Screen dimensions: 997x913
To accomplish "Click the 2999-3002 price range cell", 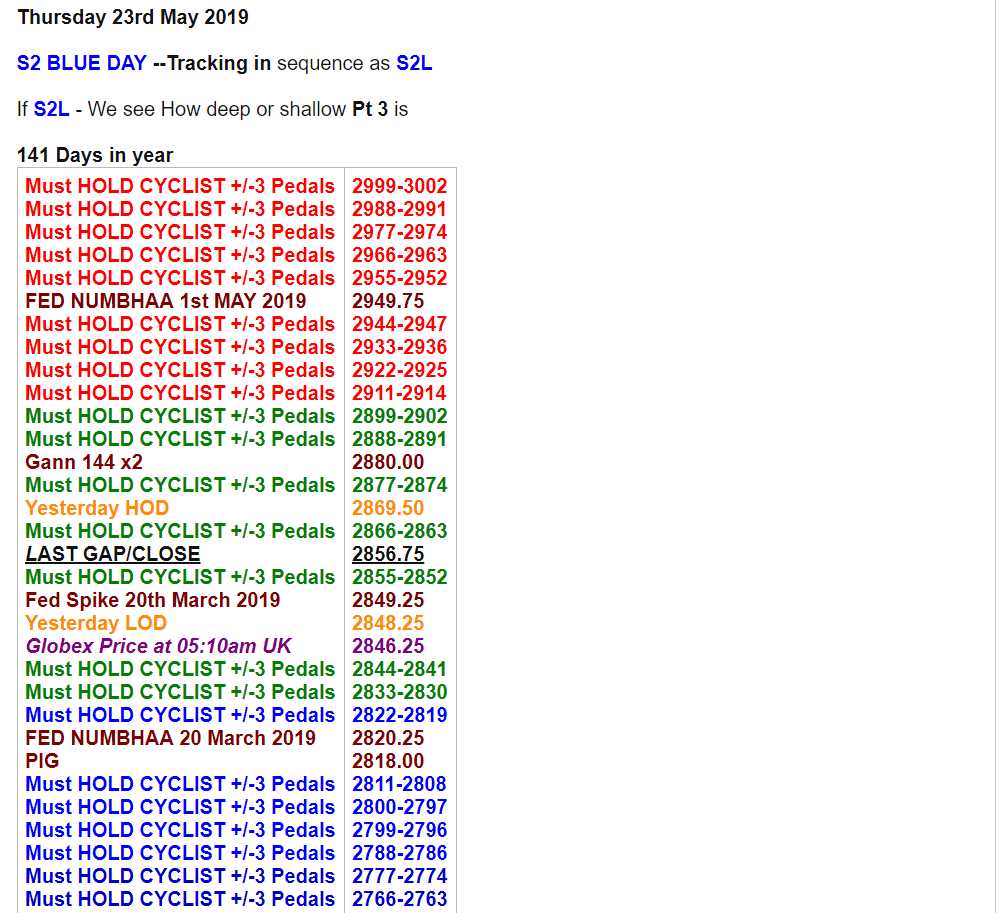I will pos(399,186).
